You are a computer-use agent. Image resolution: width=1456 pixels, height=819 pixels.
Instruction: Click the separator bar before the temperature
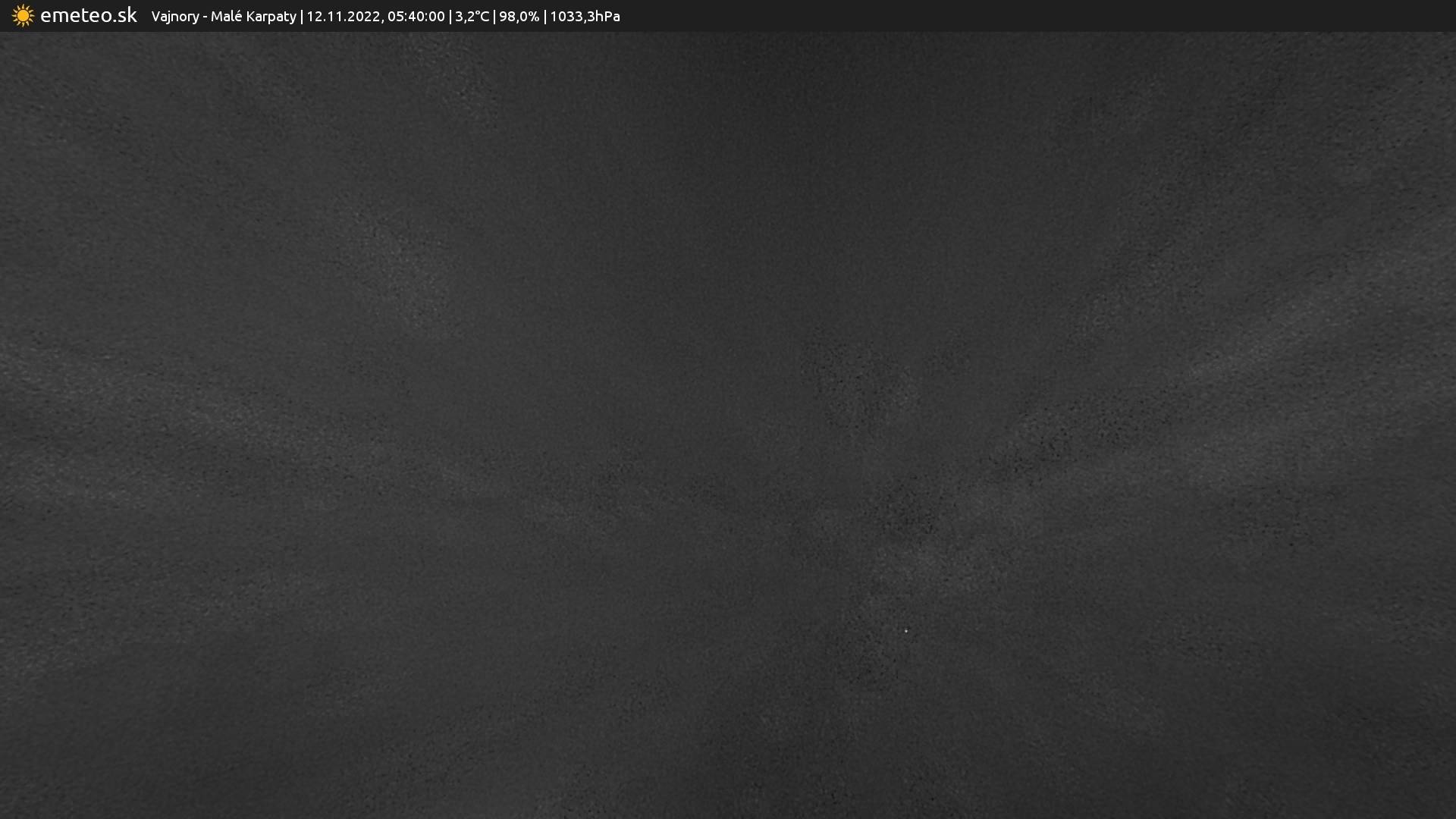pyautogui.click(x=450, y=17)
